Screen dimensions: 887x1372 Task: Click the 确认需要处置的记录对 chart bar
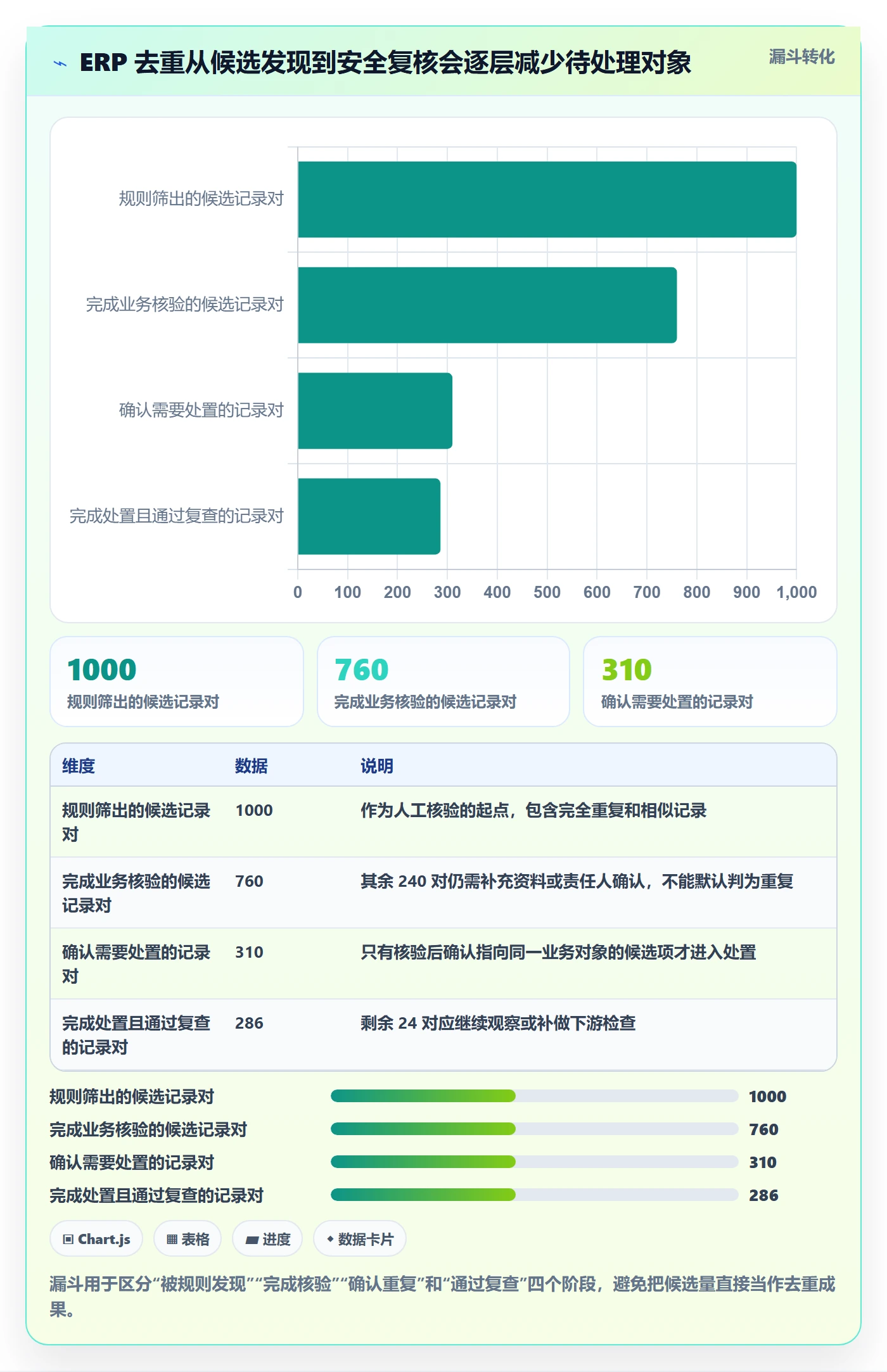pos(375,411)
